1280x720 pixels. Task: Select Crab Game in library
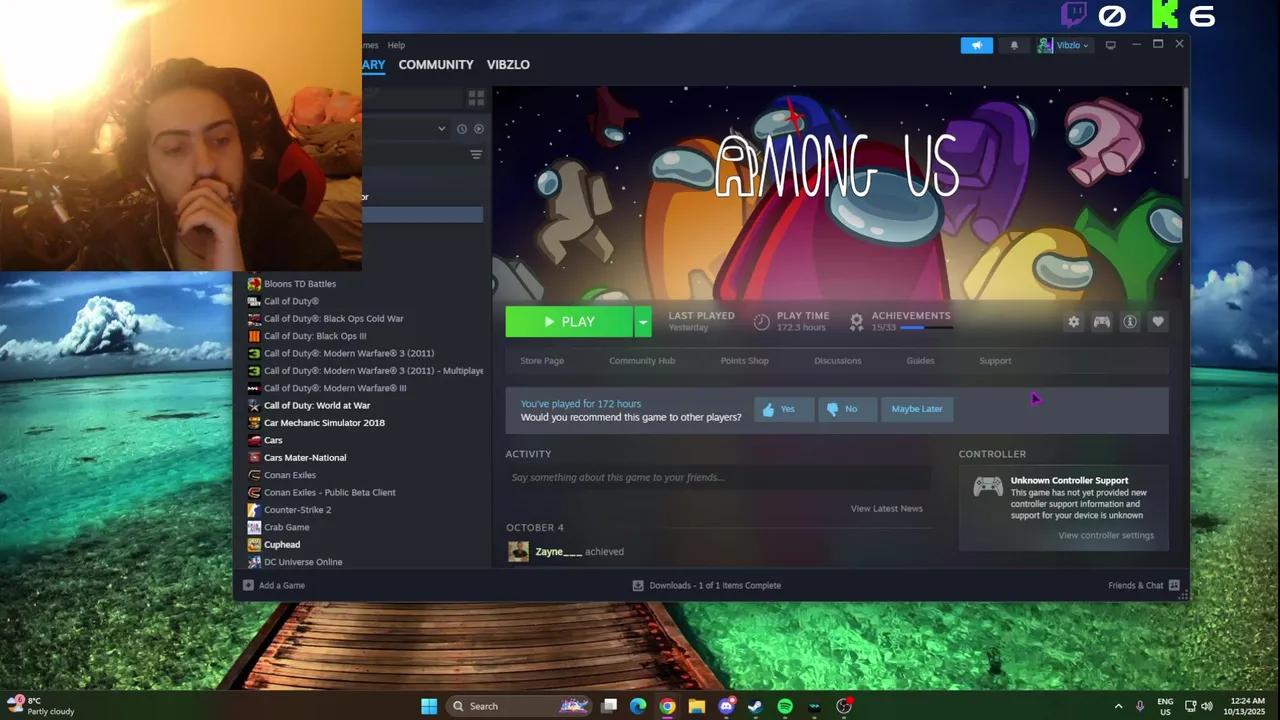pos(286,527)
